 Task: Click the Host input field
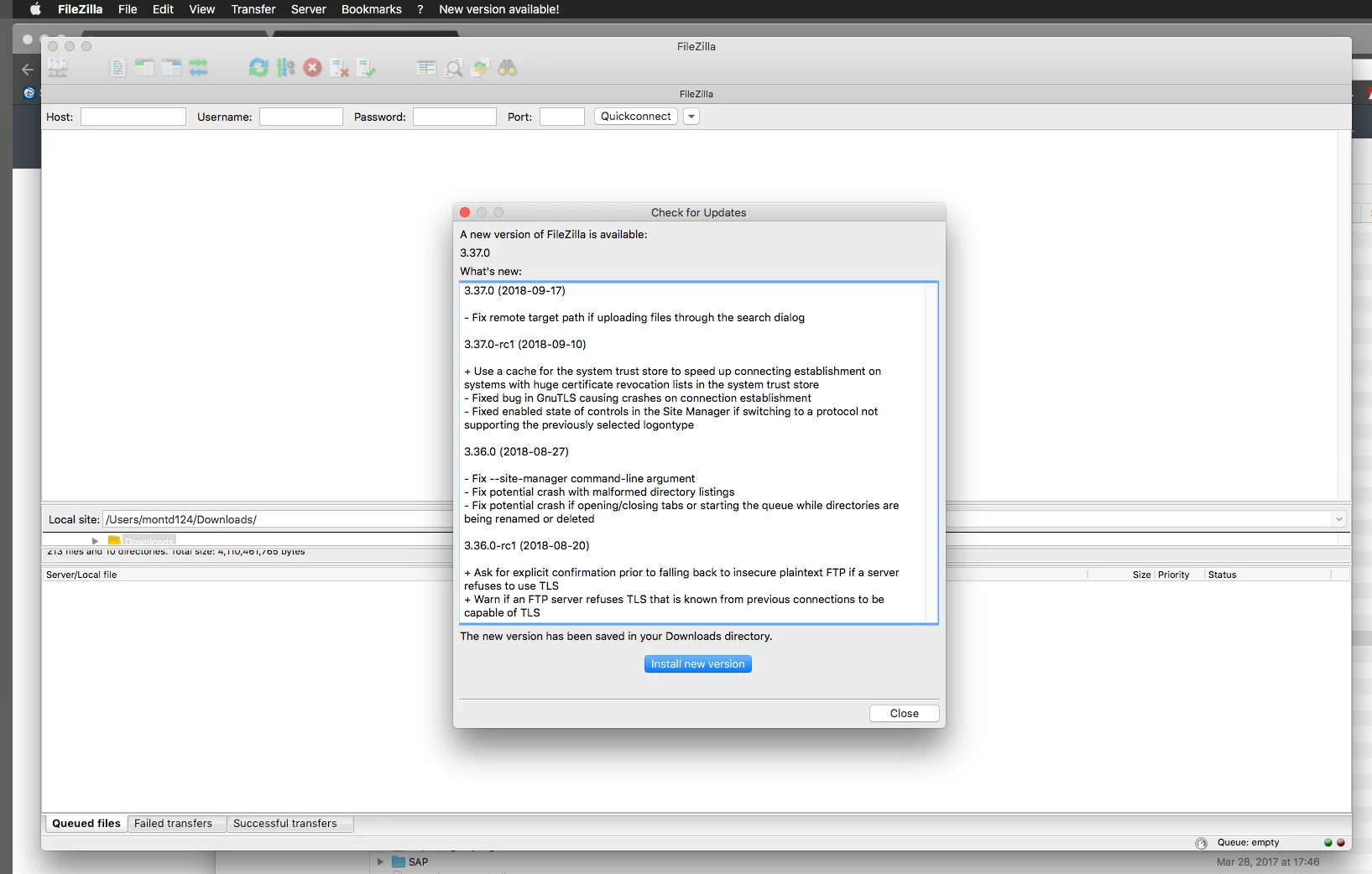pos(133,117)
